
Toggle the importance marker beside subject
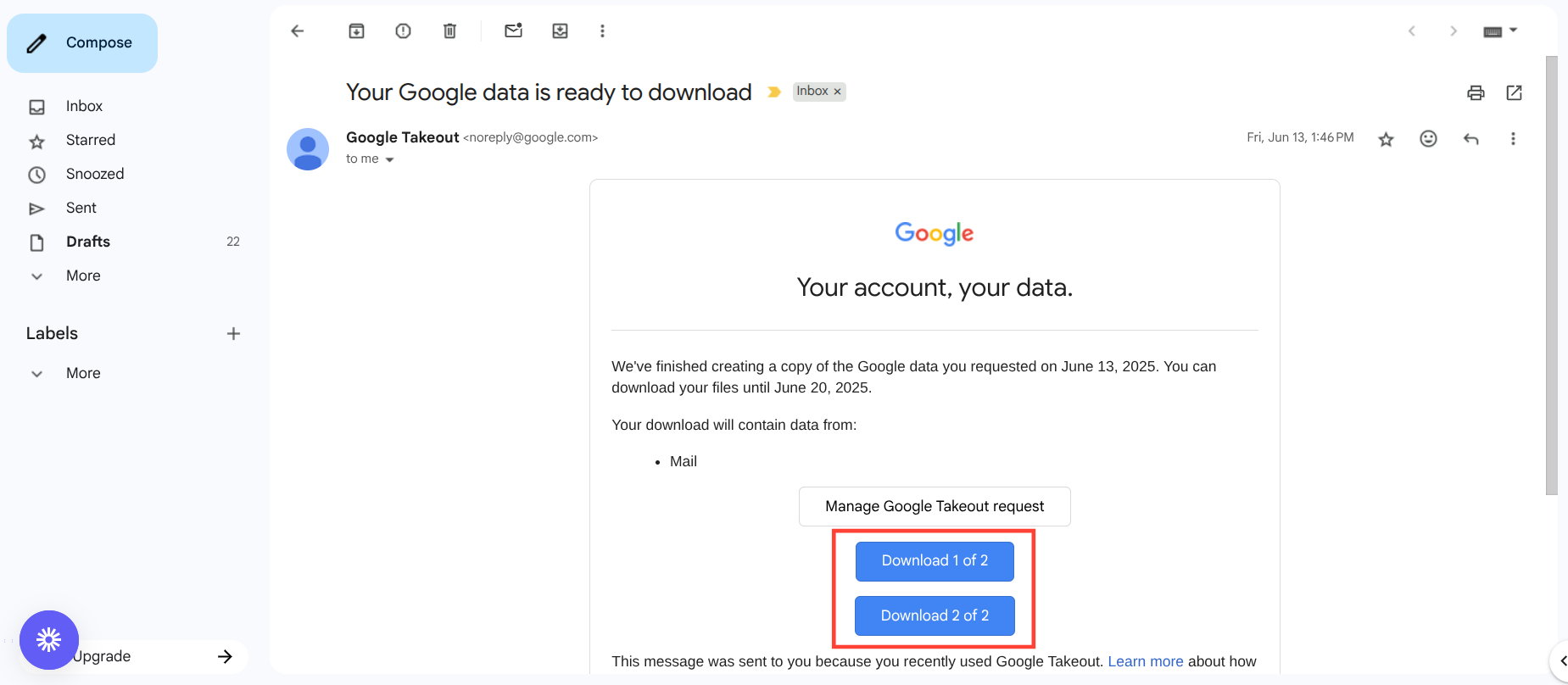coord(773,92)
